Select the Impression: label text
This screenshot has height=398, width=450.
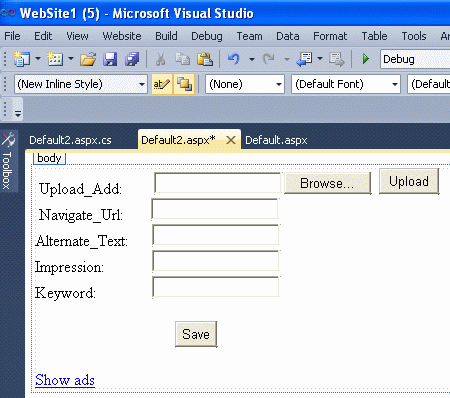[70, 267]
